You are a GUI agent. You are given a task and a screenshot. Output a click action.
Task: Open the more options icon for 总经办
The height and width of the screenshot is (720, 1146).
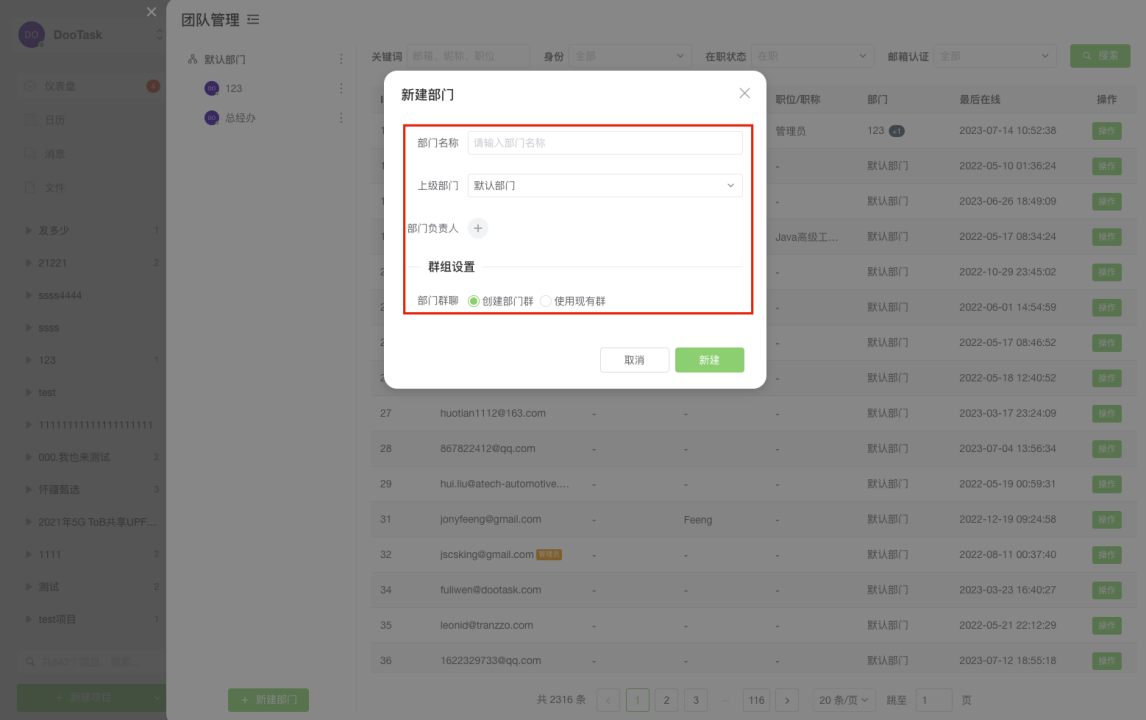coord(341,118)
